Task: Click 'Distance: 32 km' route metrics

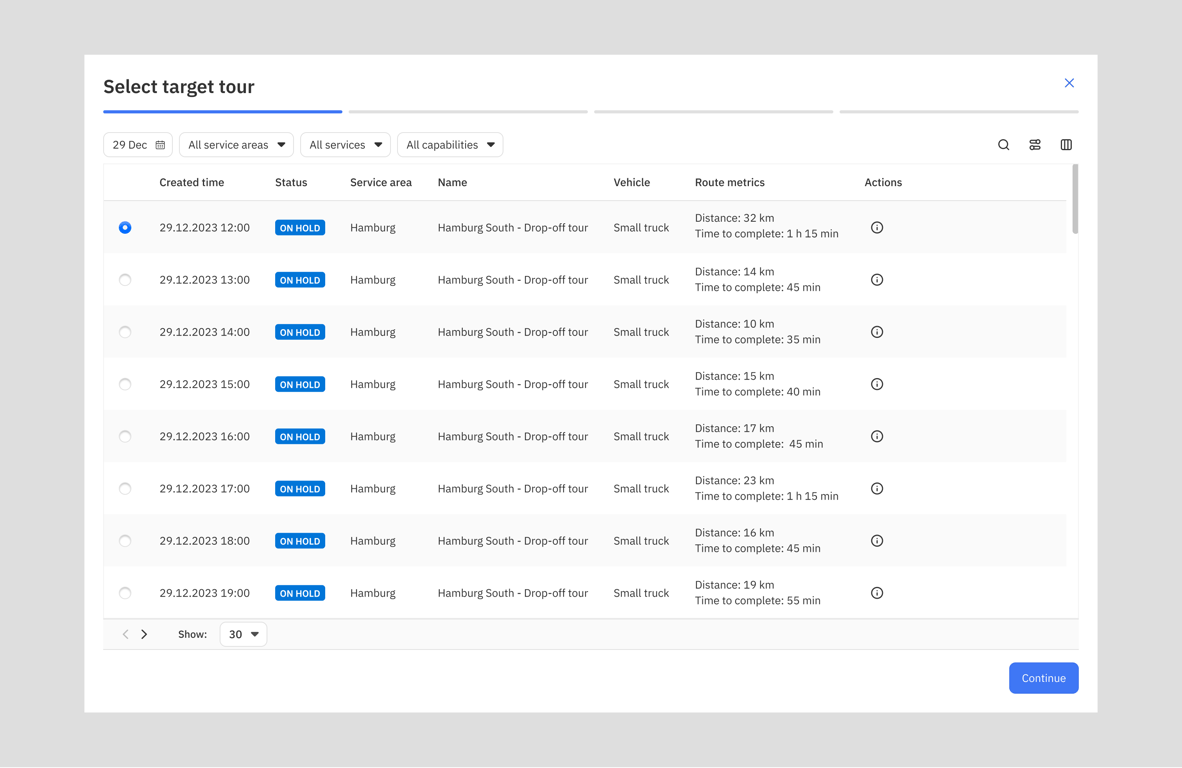Action: [x=734, y=219]
